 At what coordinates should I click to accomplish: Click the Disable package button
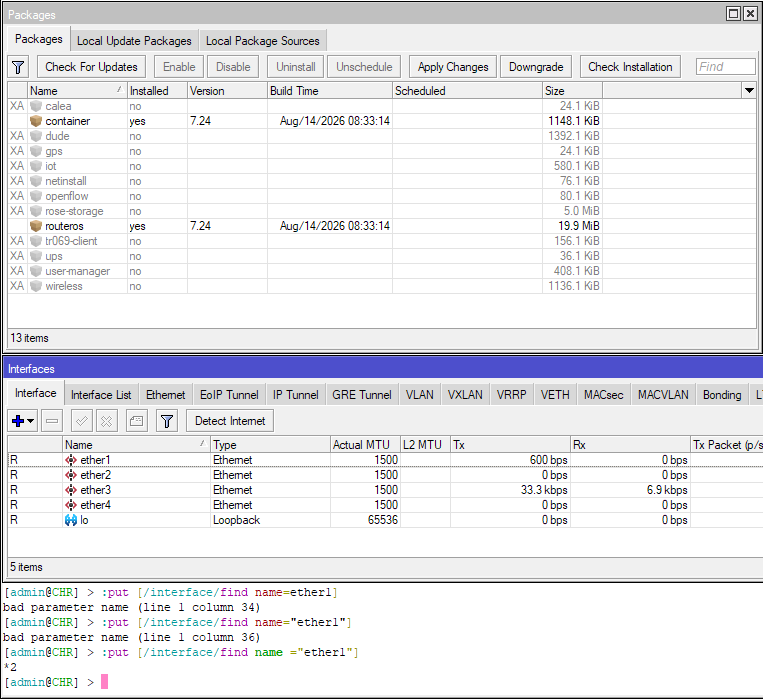pyautogui.click(x=233, y=67)
